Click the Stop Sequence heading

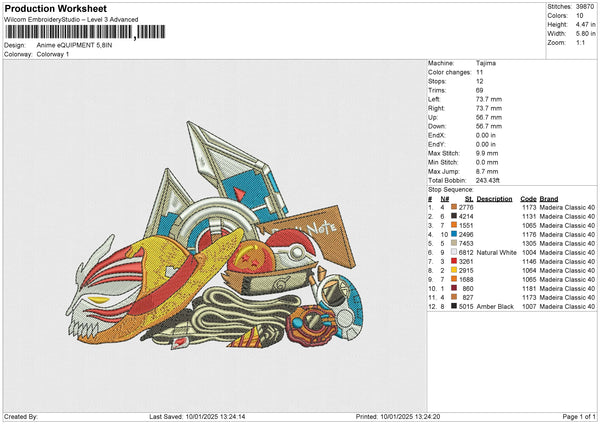pos(451,190)
